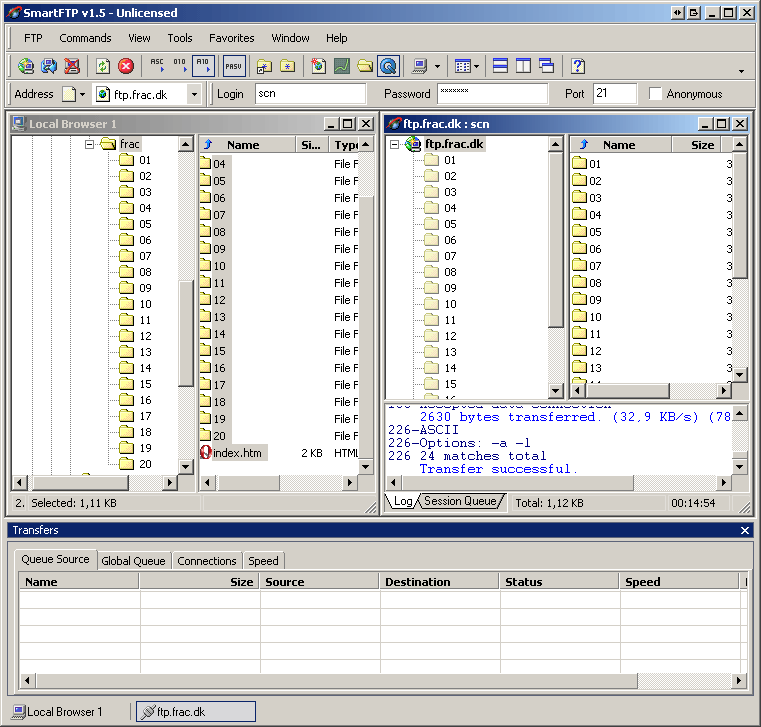Screen dimensions: 761x727
Task: Tile windows vertically icon
Action: click(523, 66)
